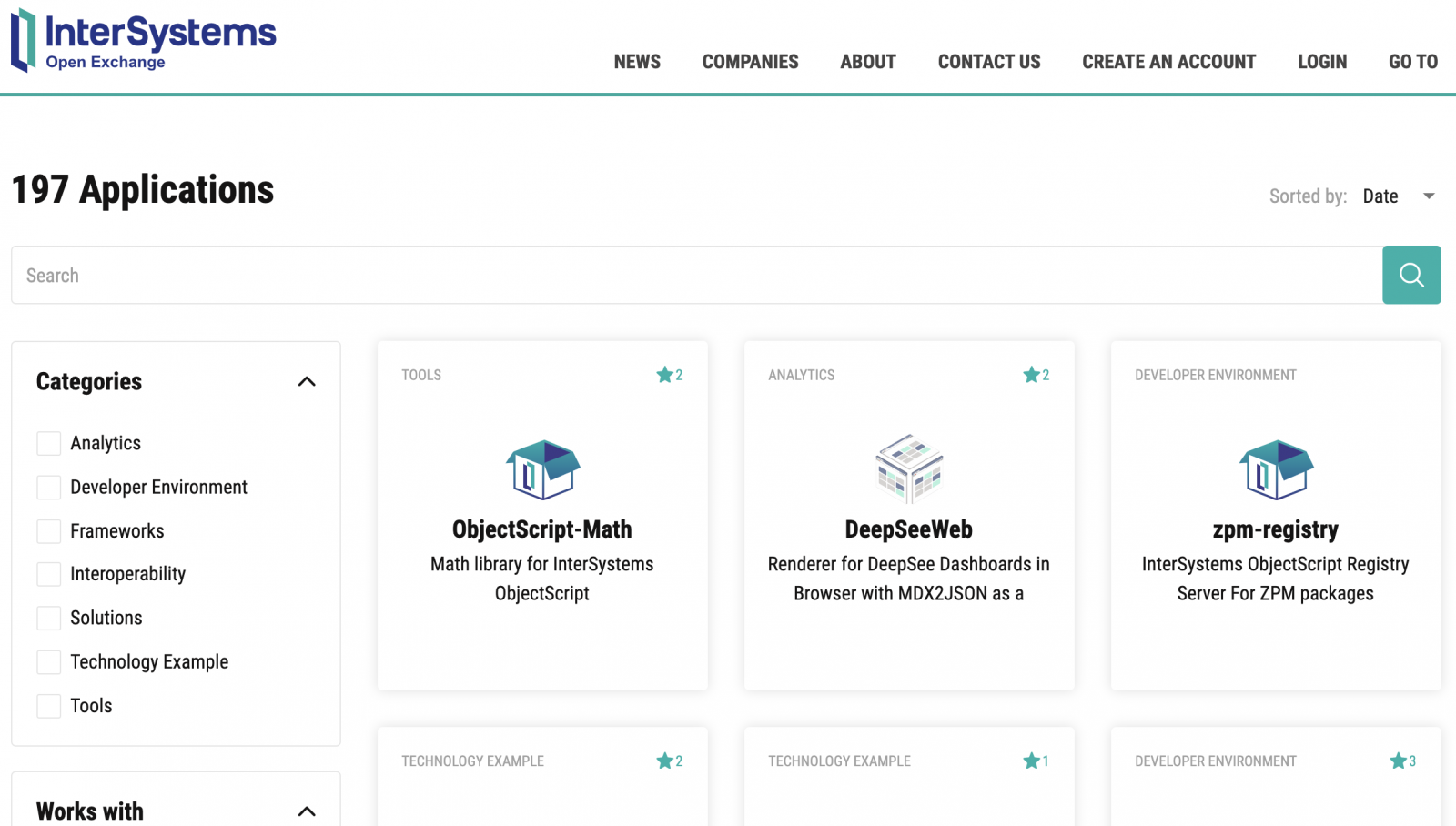Open the Sorted by Date dropdown
This screenshot has height=826, width=1456.
pyautogui.click(x=1399, y=196)
